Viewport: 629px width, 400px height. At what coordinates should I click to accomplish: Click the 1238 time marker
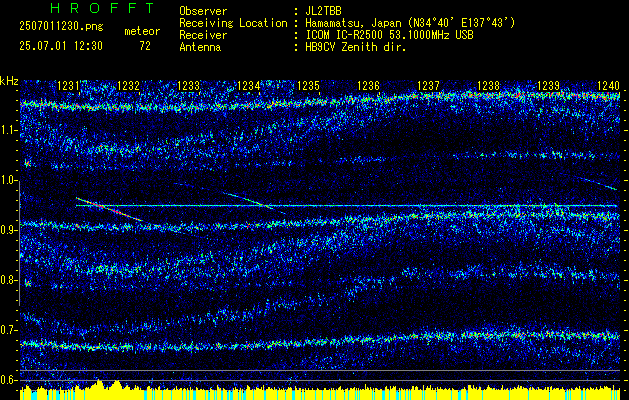pyautogui.click(x=488, y=85)
